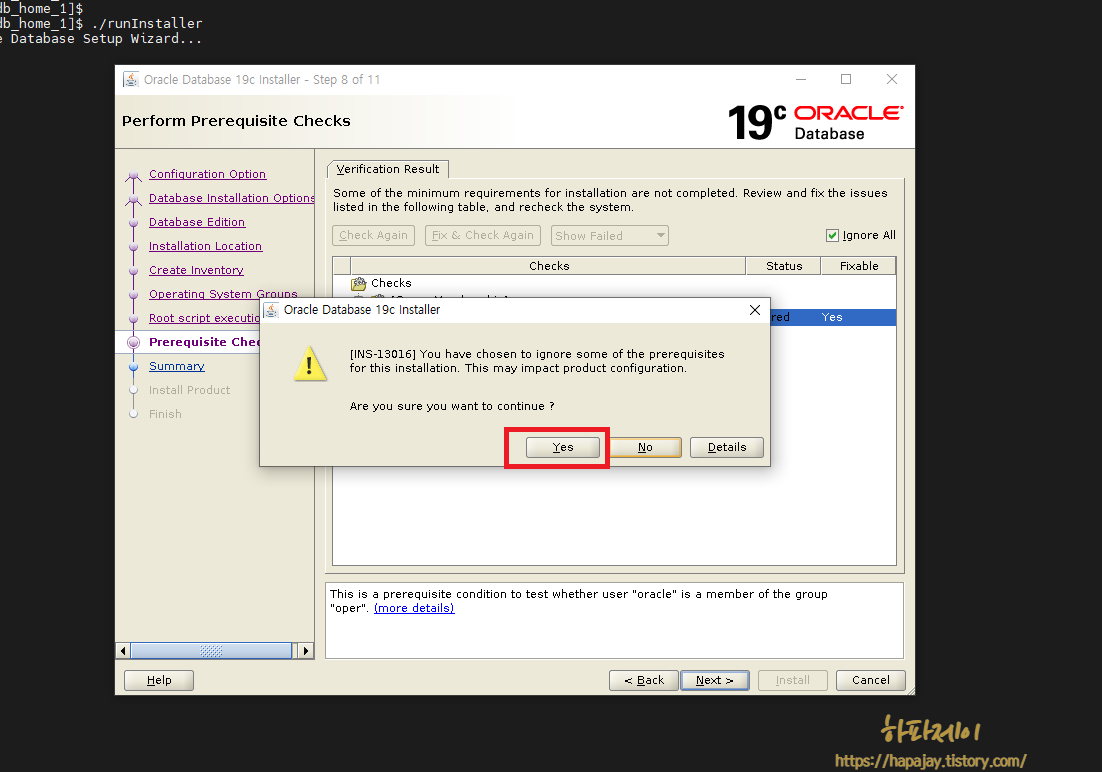Select the Verification Result tab
This screenshot has height=772, width=1102.
(387, 169)
